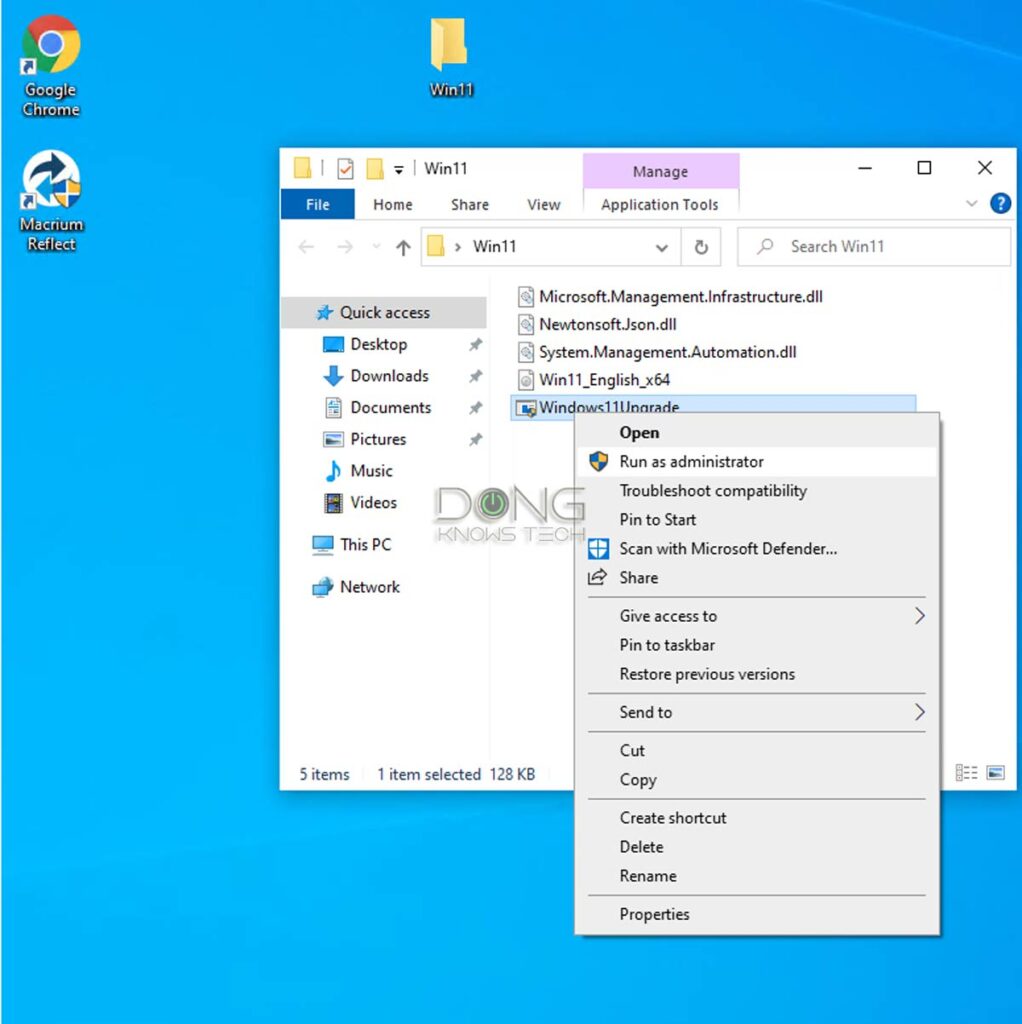Go forward with the Forward arrow
This screenshot has height=1024, width=1022.
(x=345, y=247)
